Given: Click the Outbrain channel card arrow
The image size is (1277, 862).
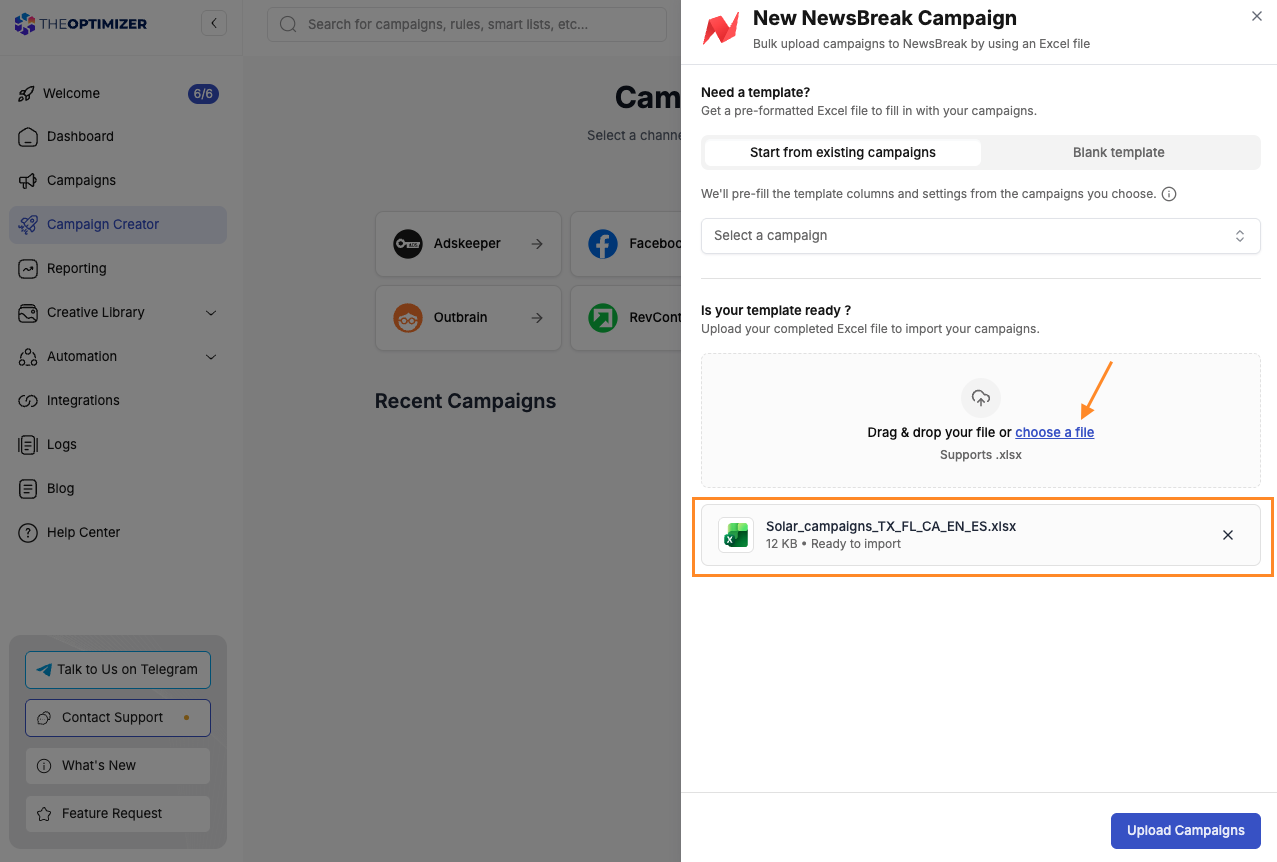Looking at the screenshot, I should (x=537, y=318).
